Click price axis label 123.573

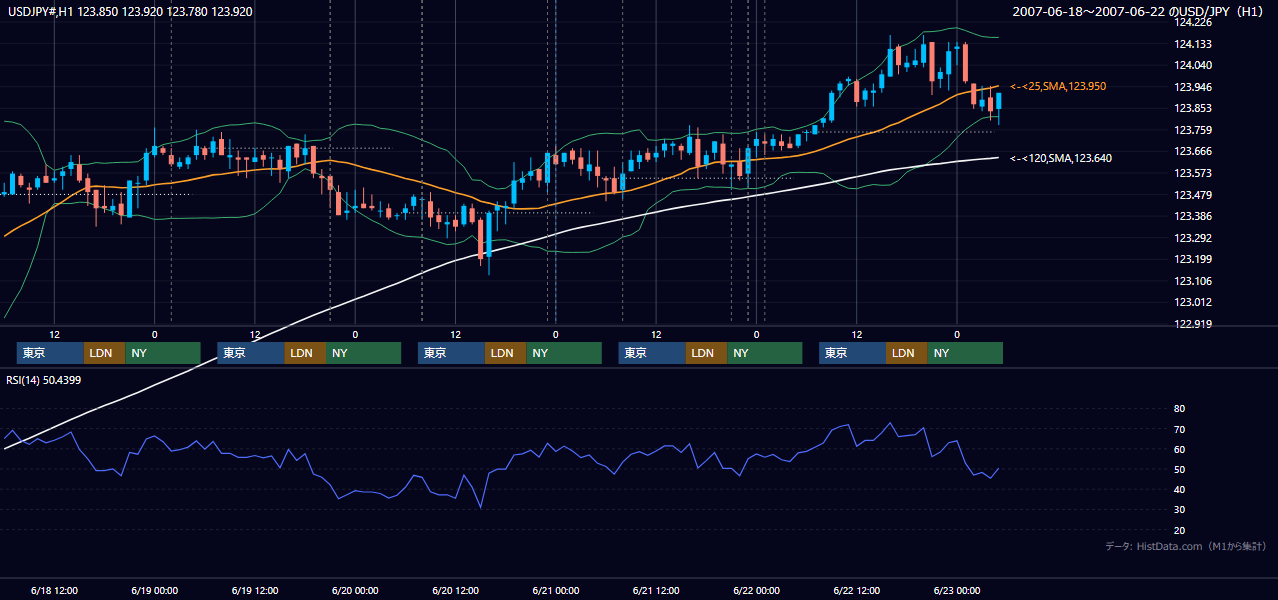coord(1193,174)
